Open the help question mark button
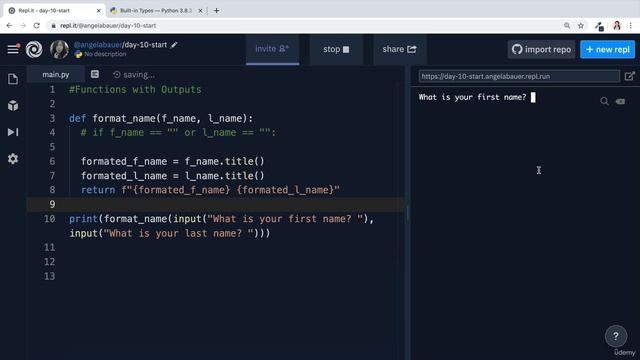640x360 pixels. point(616,336)
